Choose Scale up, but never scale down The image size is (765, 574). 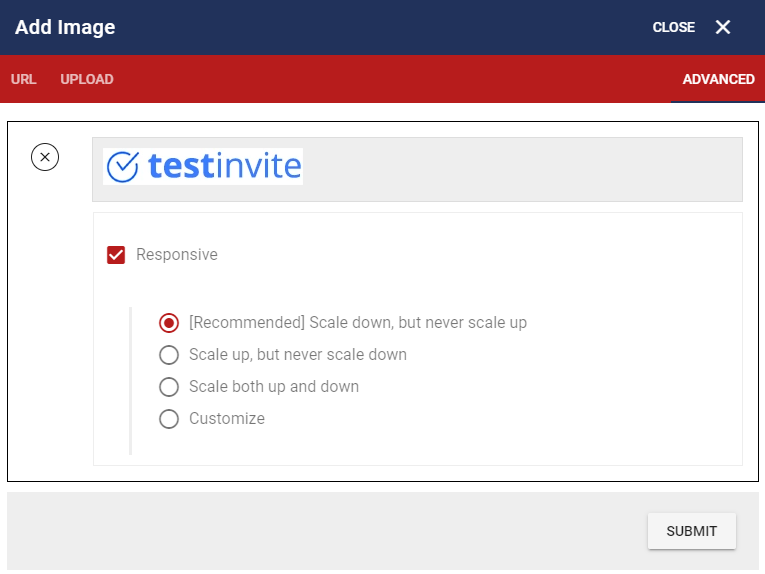pos(169,355)
